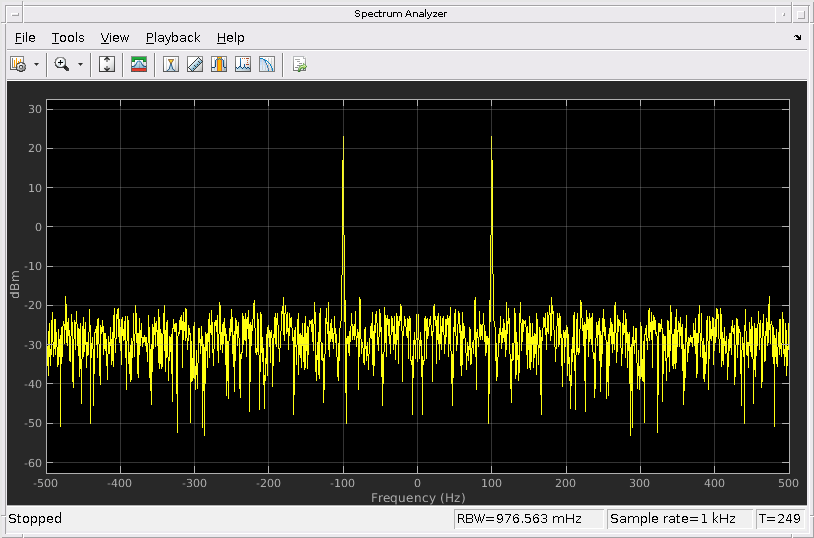Expand the configuration dropdown arrow
Screen dimensions: 814x538
point(37,64)
